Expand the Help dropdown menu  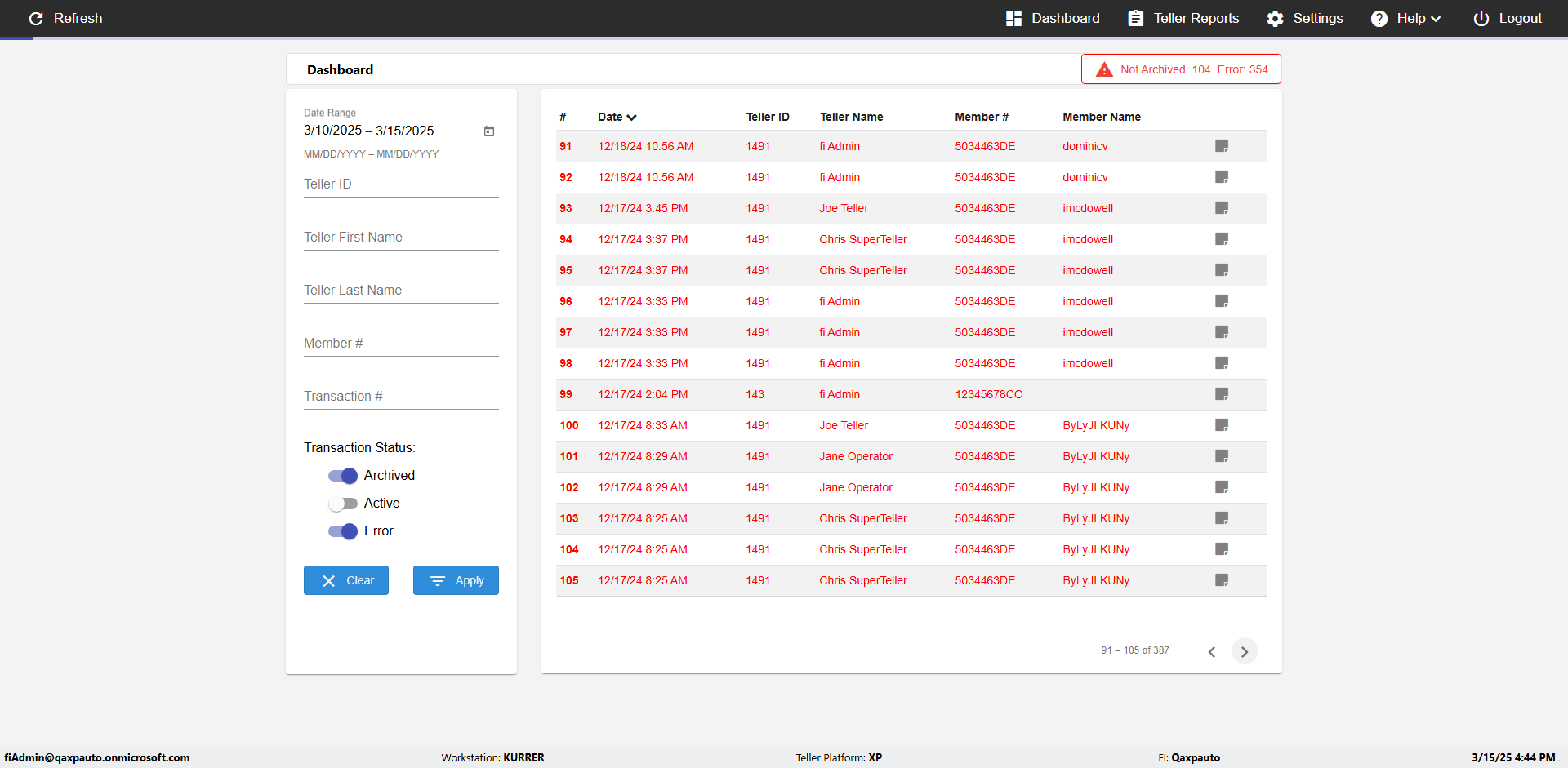coord(1405,19)
